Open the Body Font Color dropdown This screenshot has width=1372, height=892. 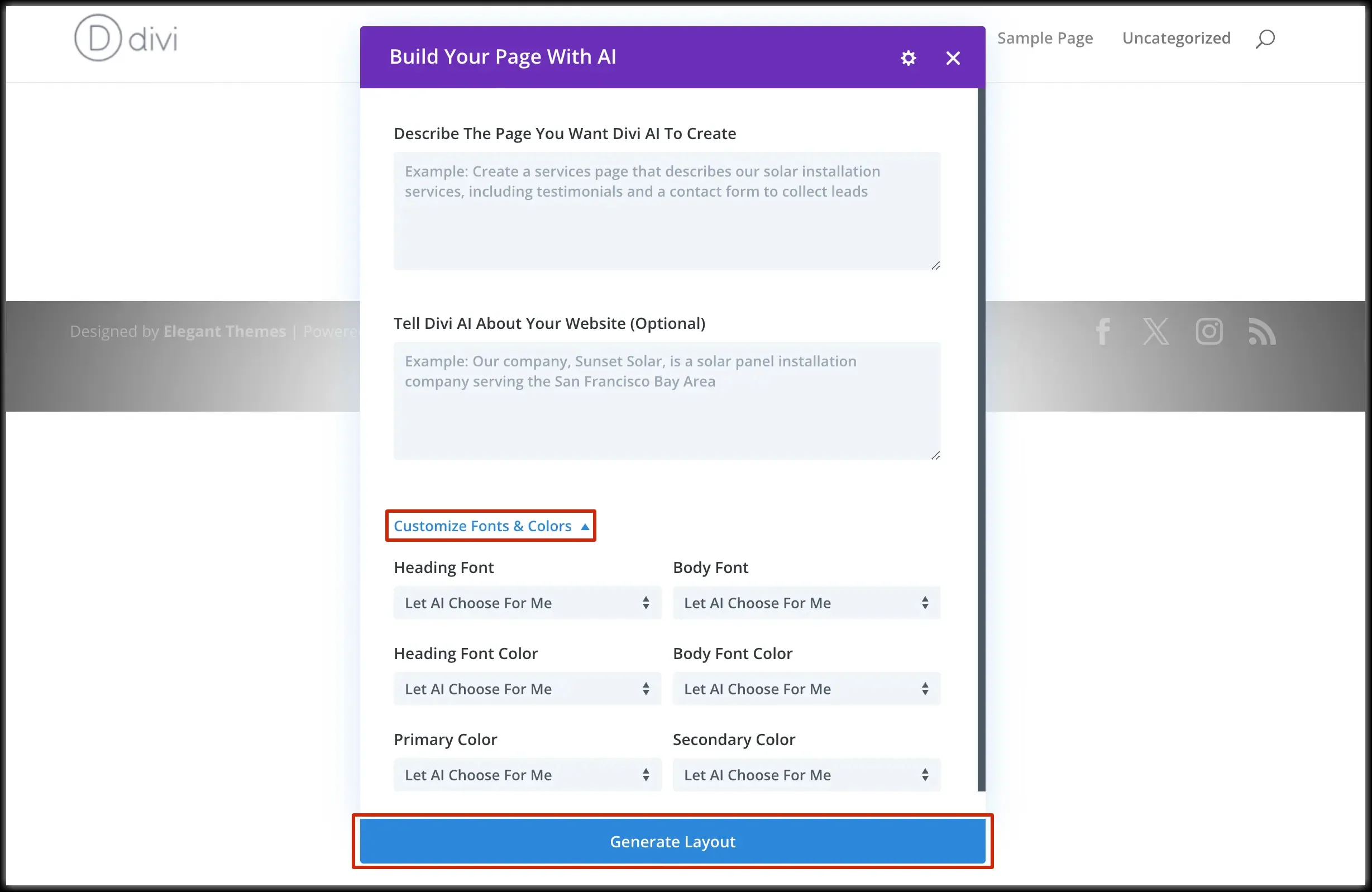pos(806,689)
